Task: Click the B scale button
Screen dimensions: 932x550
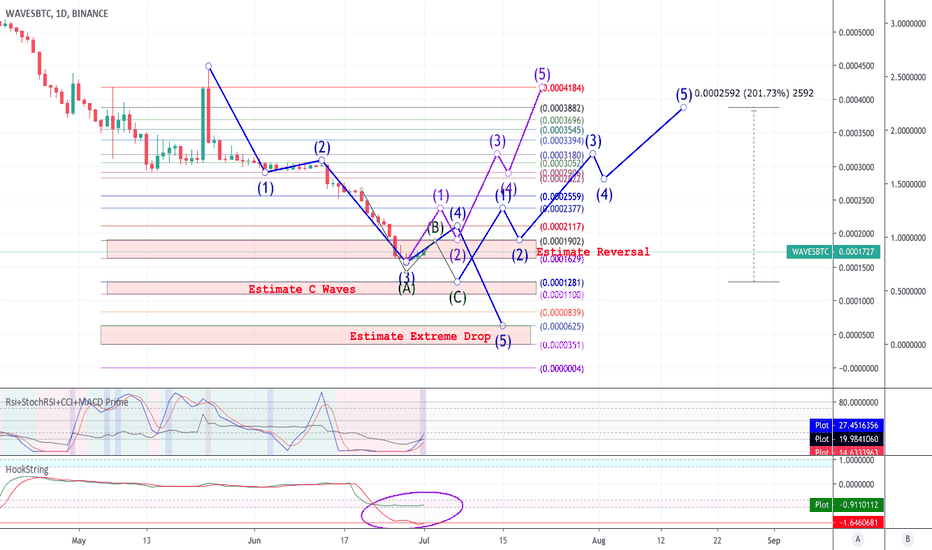Action: click(908, 539)
